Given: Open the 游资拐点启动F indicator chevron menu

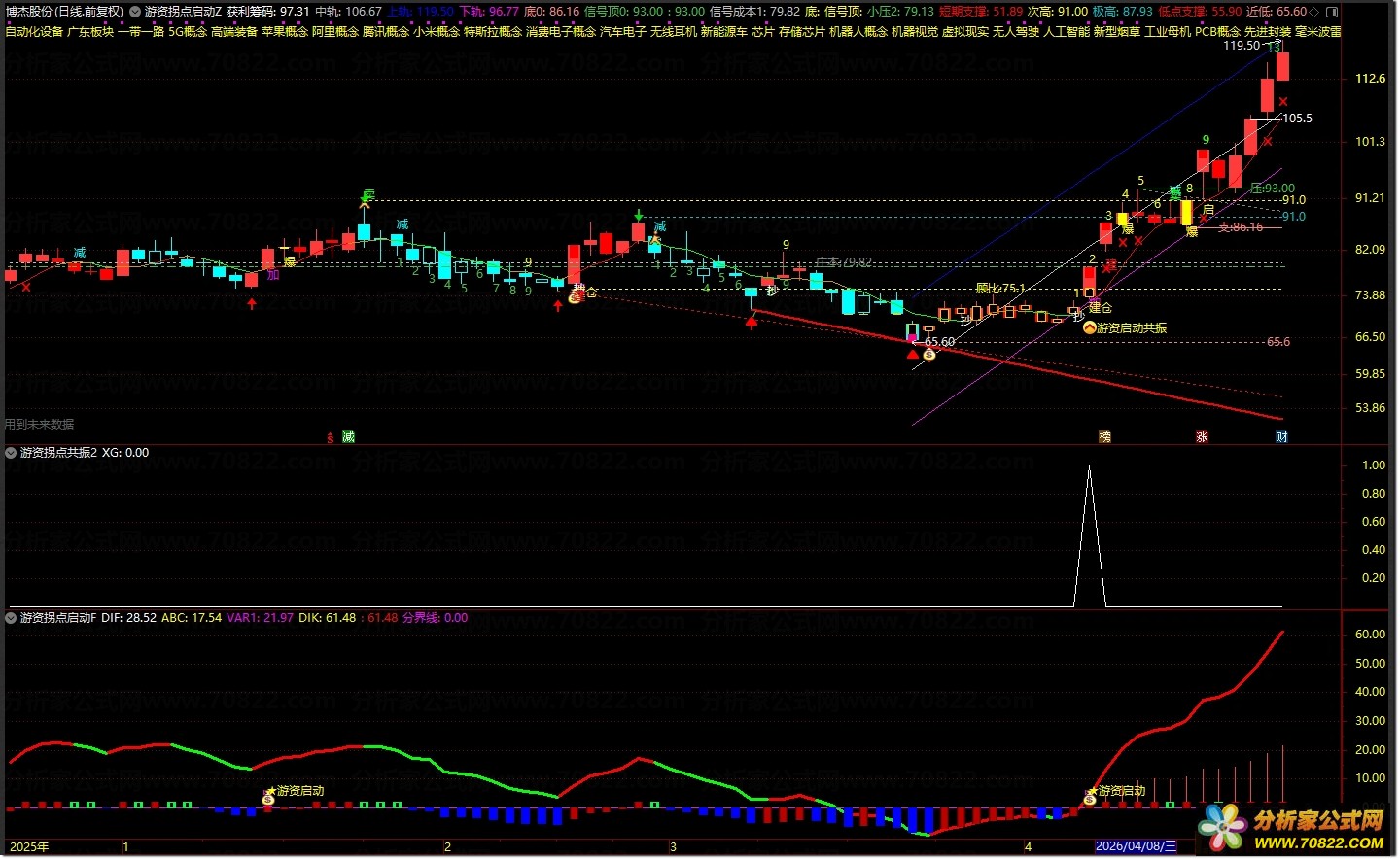Looking at the screenshot, I should click(x=11, y=618).
